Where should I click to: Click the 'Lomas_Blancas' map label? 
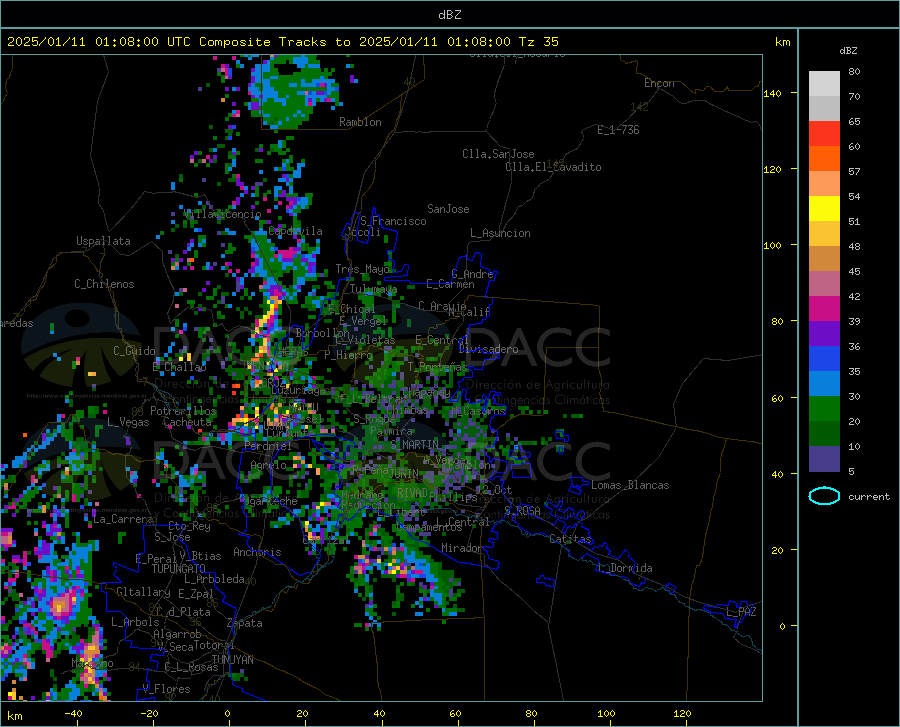click(x=630, y=485)
